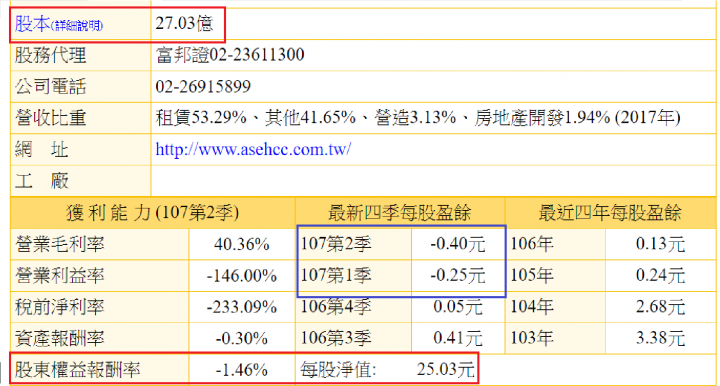Click the 106第4季 quarter label
Viewport: 720px width, 386px height.
336,307
